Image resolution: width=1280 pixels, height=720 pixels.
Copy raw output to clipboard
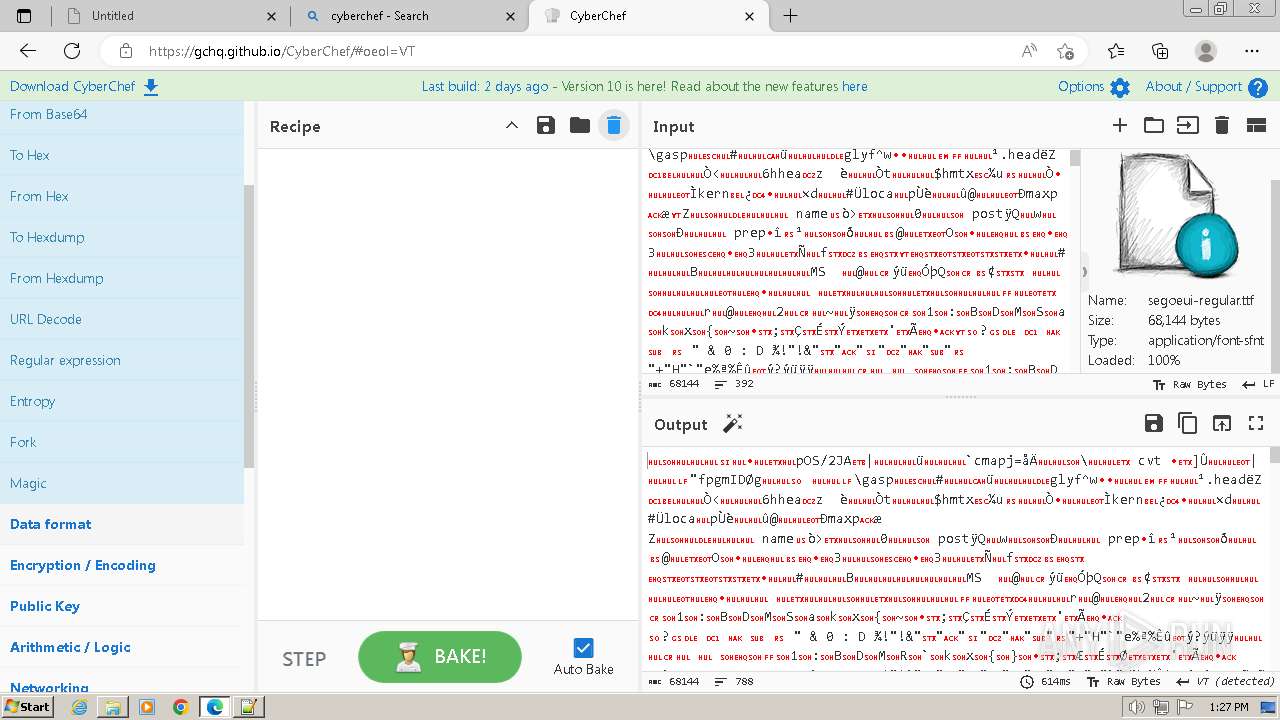click(x=1188, y=424)
